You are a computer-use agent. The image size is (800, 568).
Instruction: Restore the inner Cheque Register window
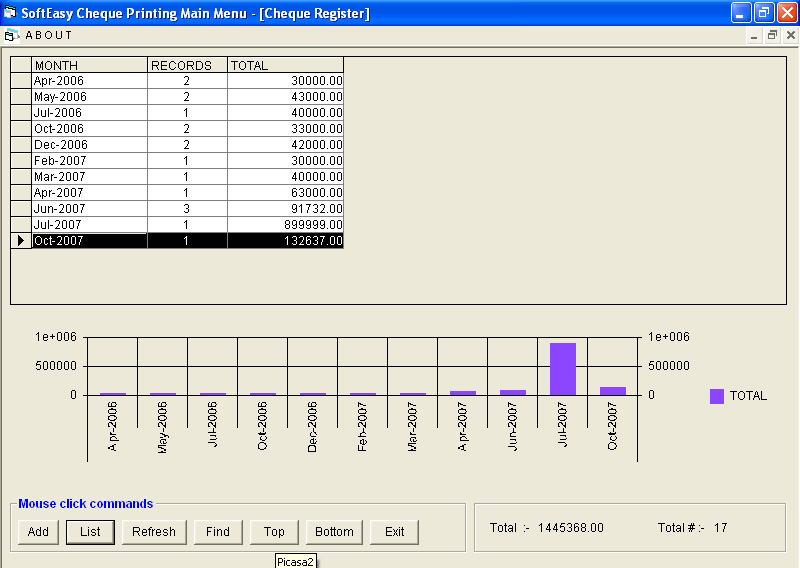coord(772,35)
